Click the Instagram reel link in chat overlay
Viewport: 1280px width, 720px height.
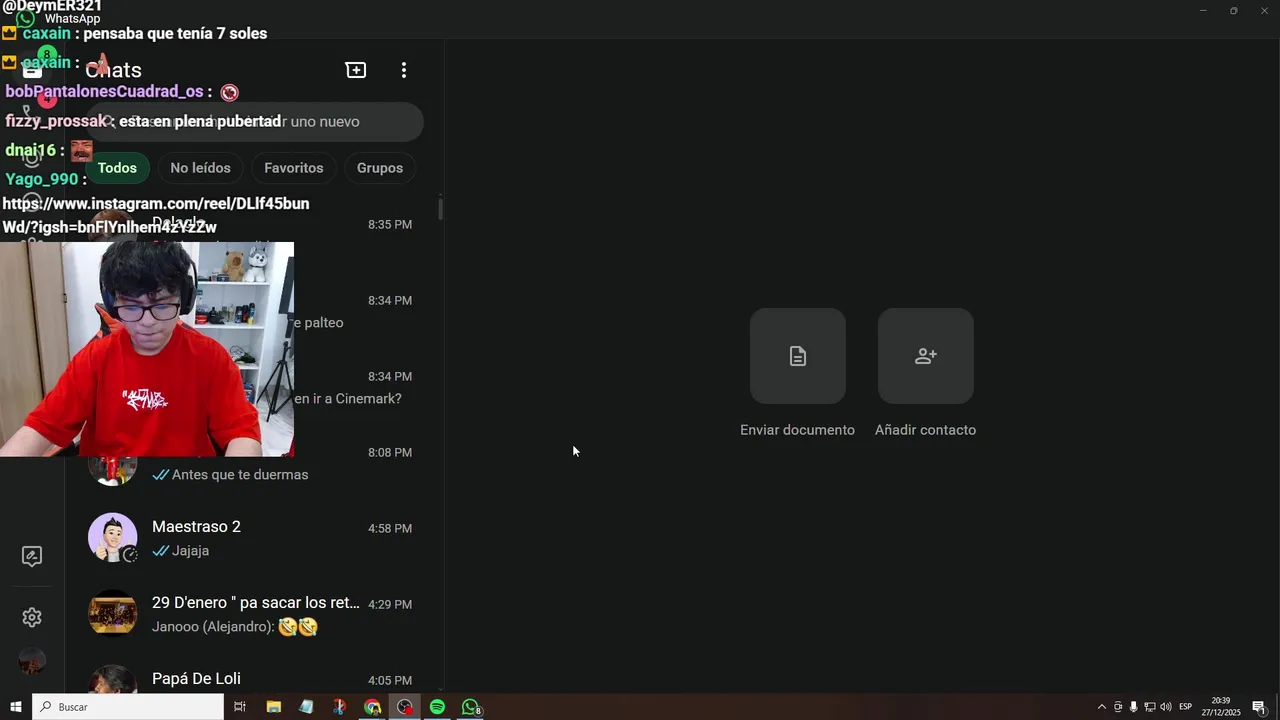pos(156,215)
